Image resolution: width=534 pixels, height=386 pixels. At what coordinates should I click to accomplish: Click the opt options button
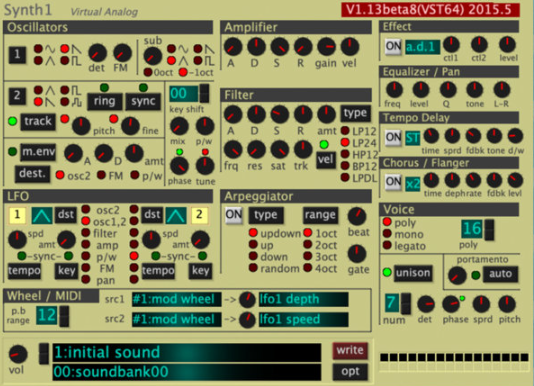pos(350,372)
